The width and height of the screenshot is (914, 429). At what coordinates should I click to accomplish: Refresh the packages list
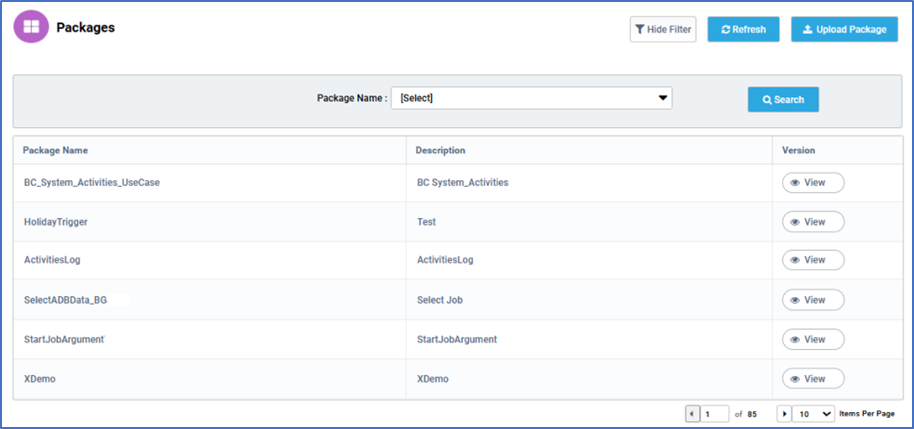pos(743,29)
